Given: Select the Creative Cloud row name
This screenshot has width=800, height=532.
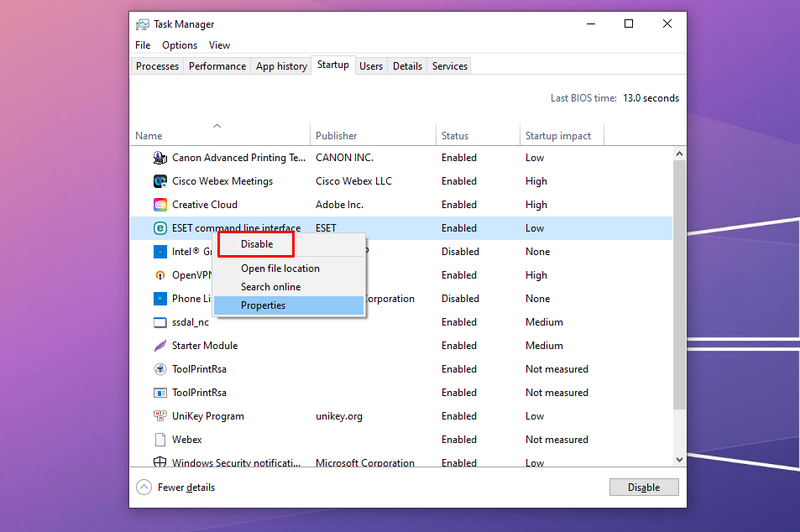Looking at the screenshot, I should click(205, 205).
